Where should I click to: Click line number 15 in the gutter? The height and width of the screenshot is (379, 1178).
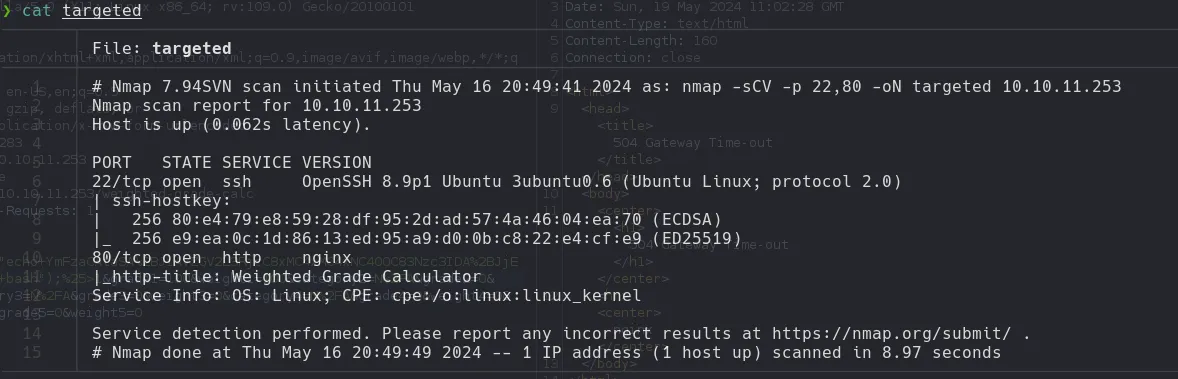coord(32,353)
